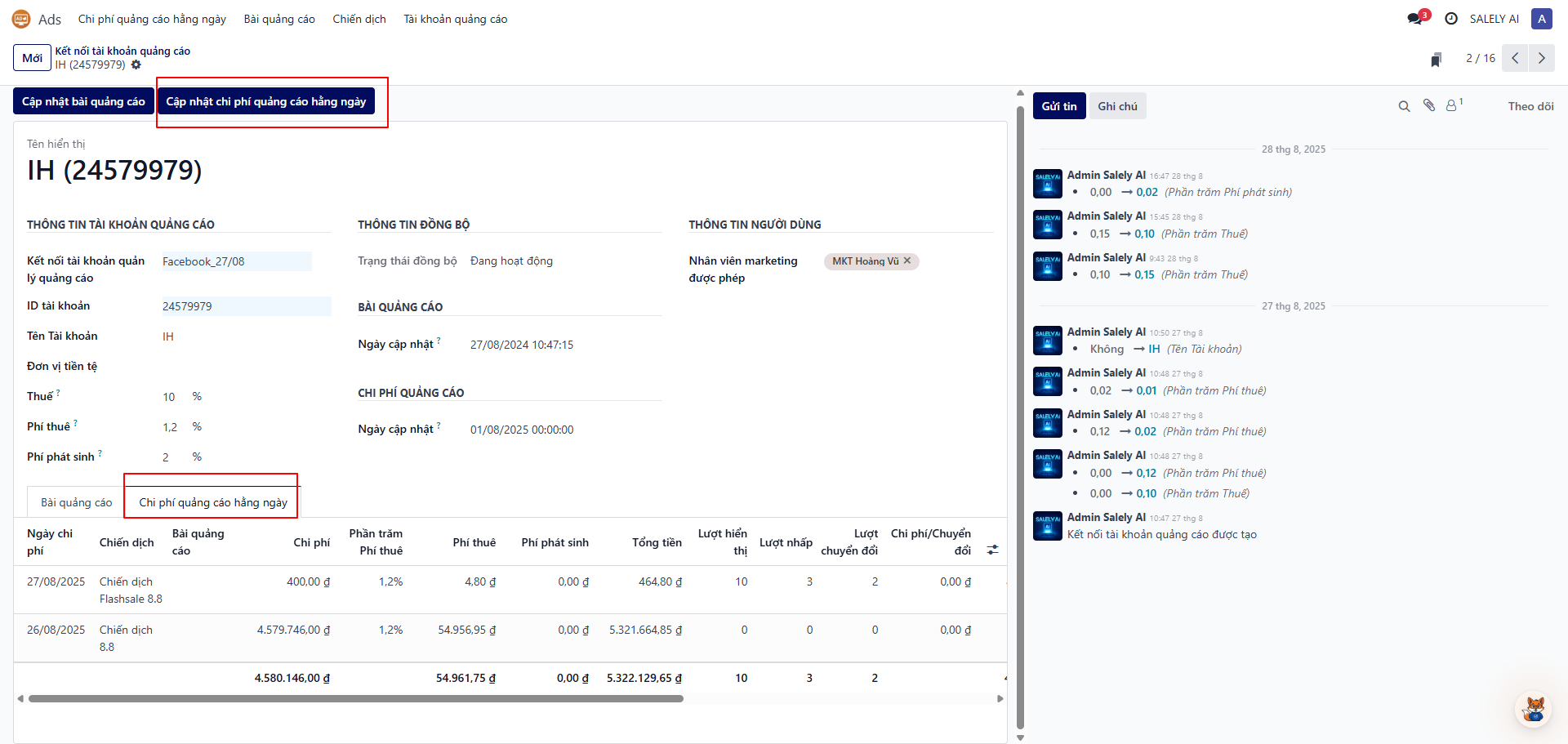Open Chiến dịch in the top menu

pos(359,19)
